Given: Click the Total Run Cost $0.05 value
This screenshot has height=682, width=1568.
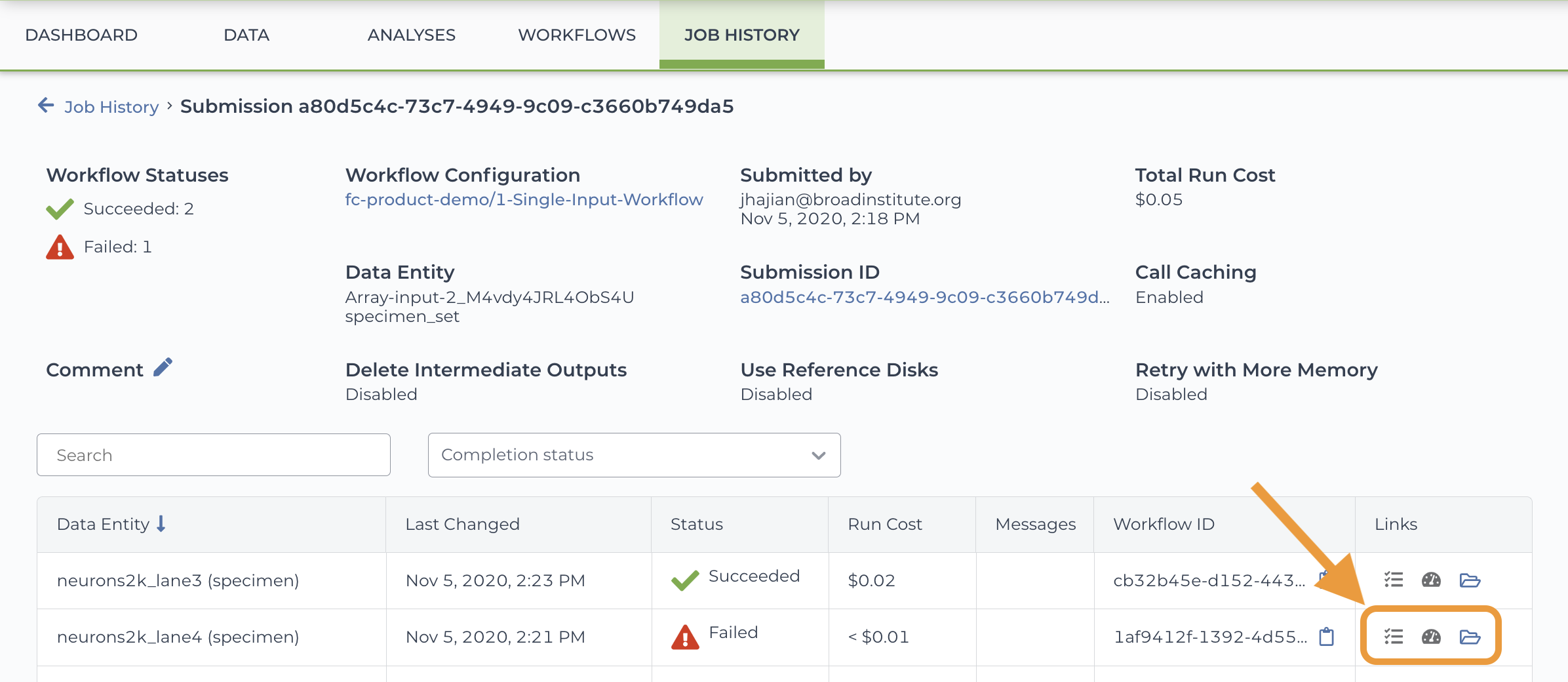Looking at the screenshot, I should point(1158,199).
